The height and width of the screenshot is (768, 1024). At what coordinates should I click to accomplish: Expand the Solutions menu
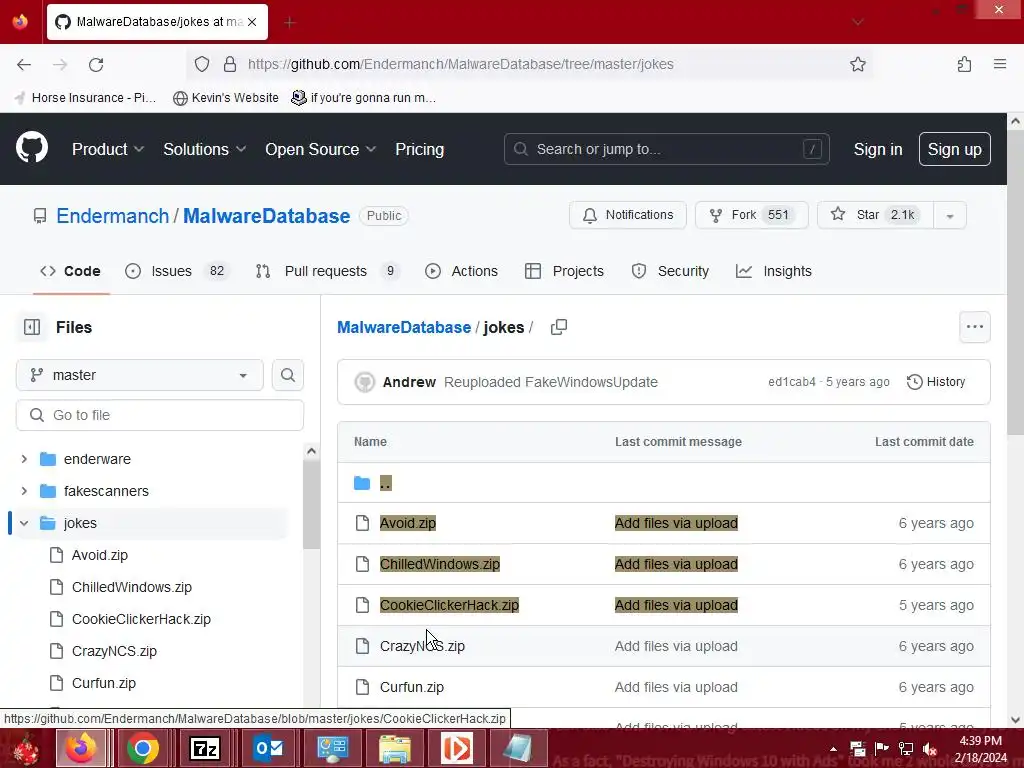(x=204, y=149)
